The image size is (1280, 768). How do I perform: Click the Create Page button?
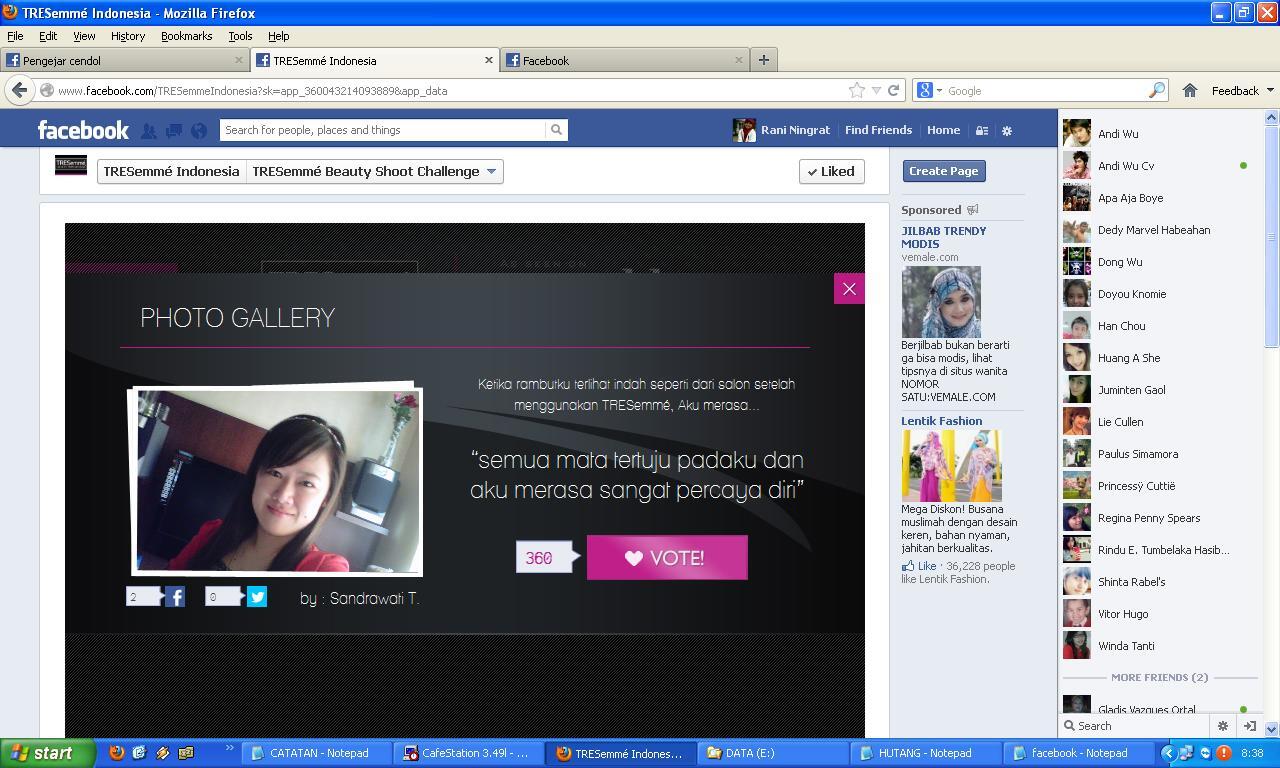click(x=944, y=171)
